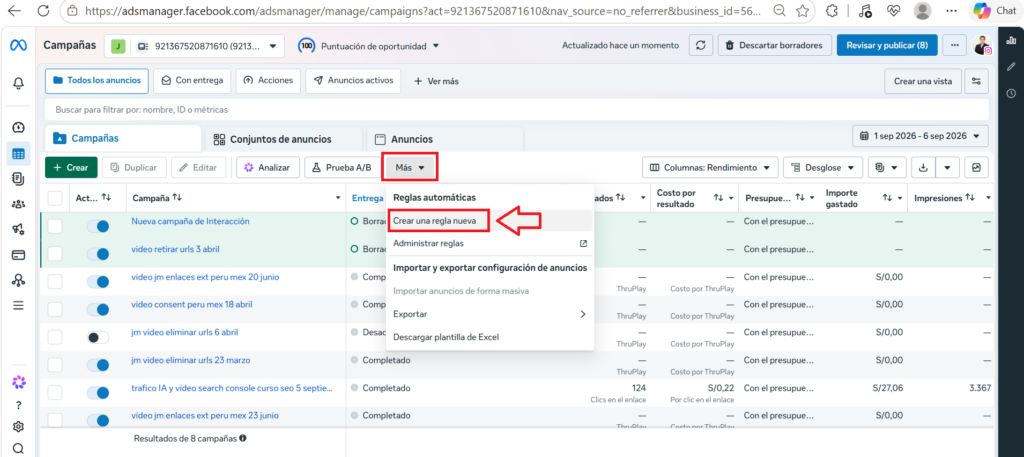Viewport: 1024px width, 457px height.
Task: Switch to the Conjuntos de anuncios tab
Action: tap(283, 139)
